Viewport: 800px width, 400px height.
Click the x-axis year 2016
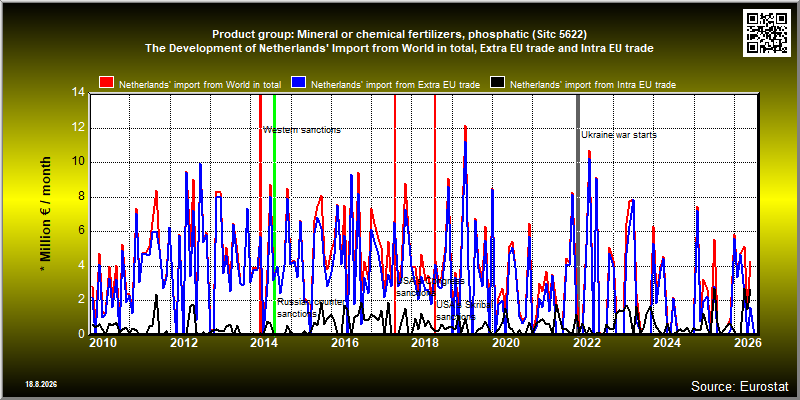coord(344,343)
